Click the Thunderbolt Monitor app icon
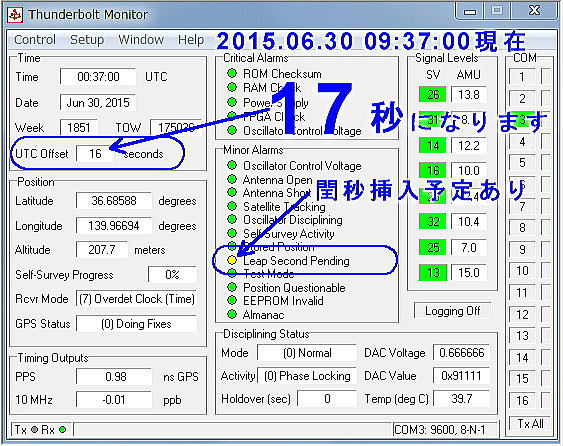This screenshot has width=563, height=446. tap(15, 15)
